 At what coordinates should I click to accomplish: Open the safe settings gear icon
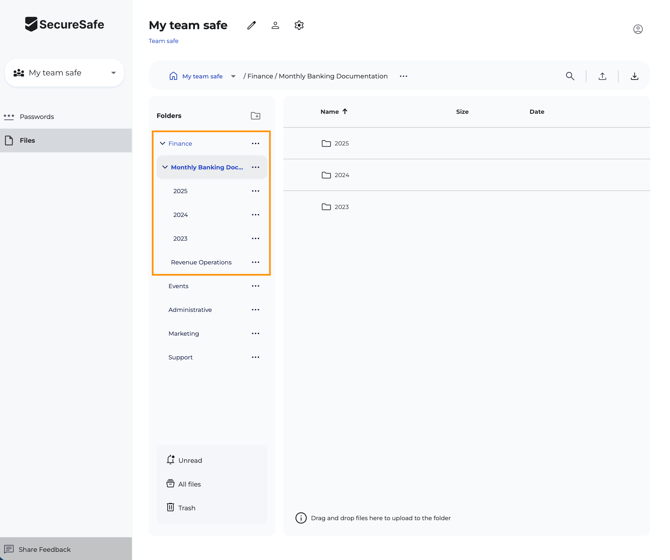299,25
